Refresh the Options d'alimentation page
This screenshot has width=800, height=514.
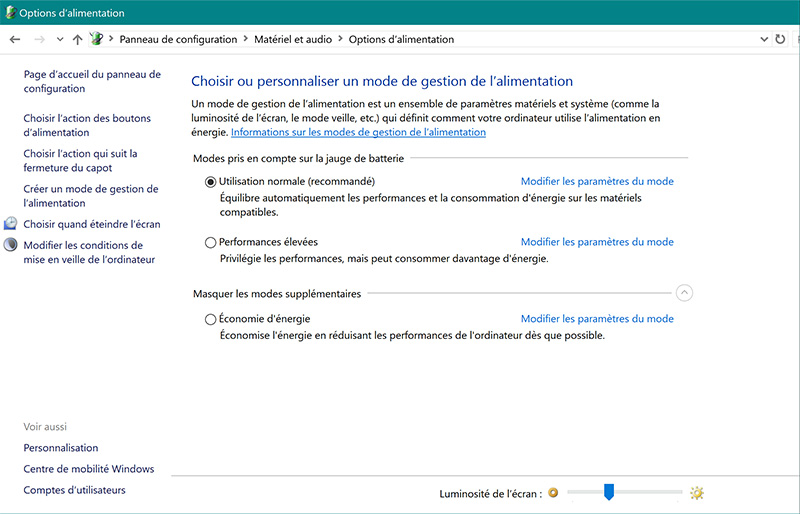click(781, 39)
